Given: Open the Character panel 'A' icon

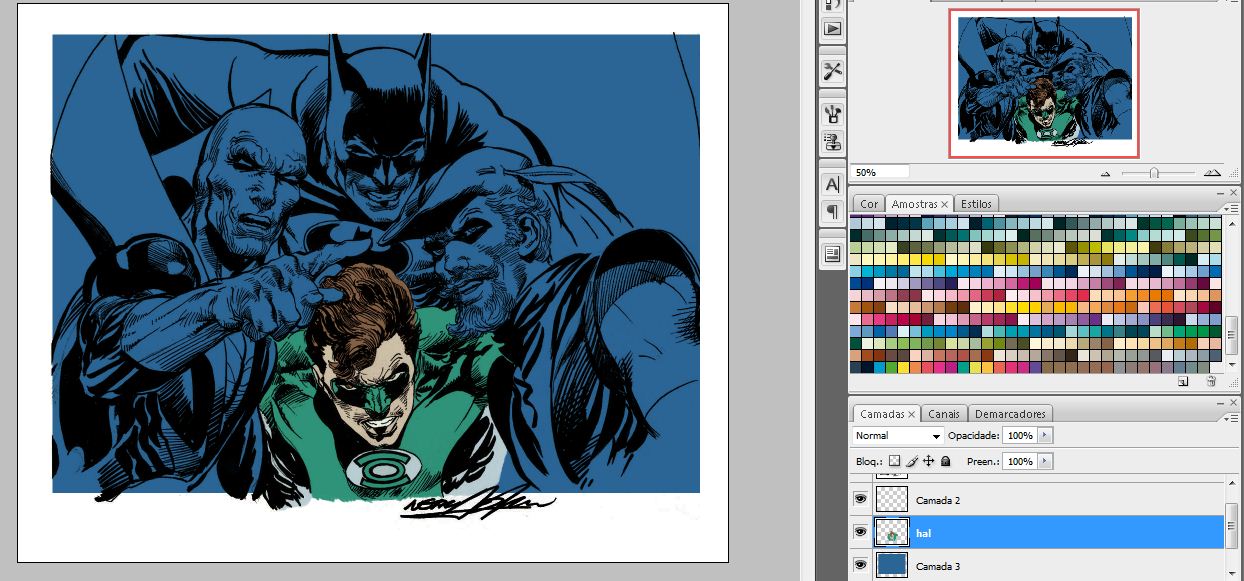Looking at the screenshot, I should [832, 184].
